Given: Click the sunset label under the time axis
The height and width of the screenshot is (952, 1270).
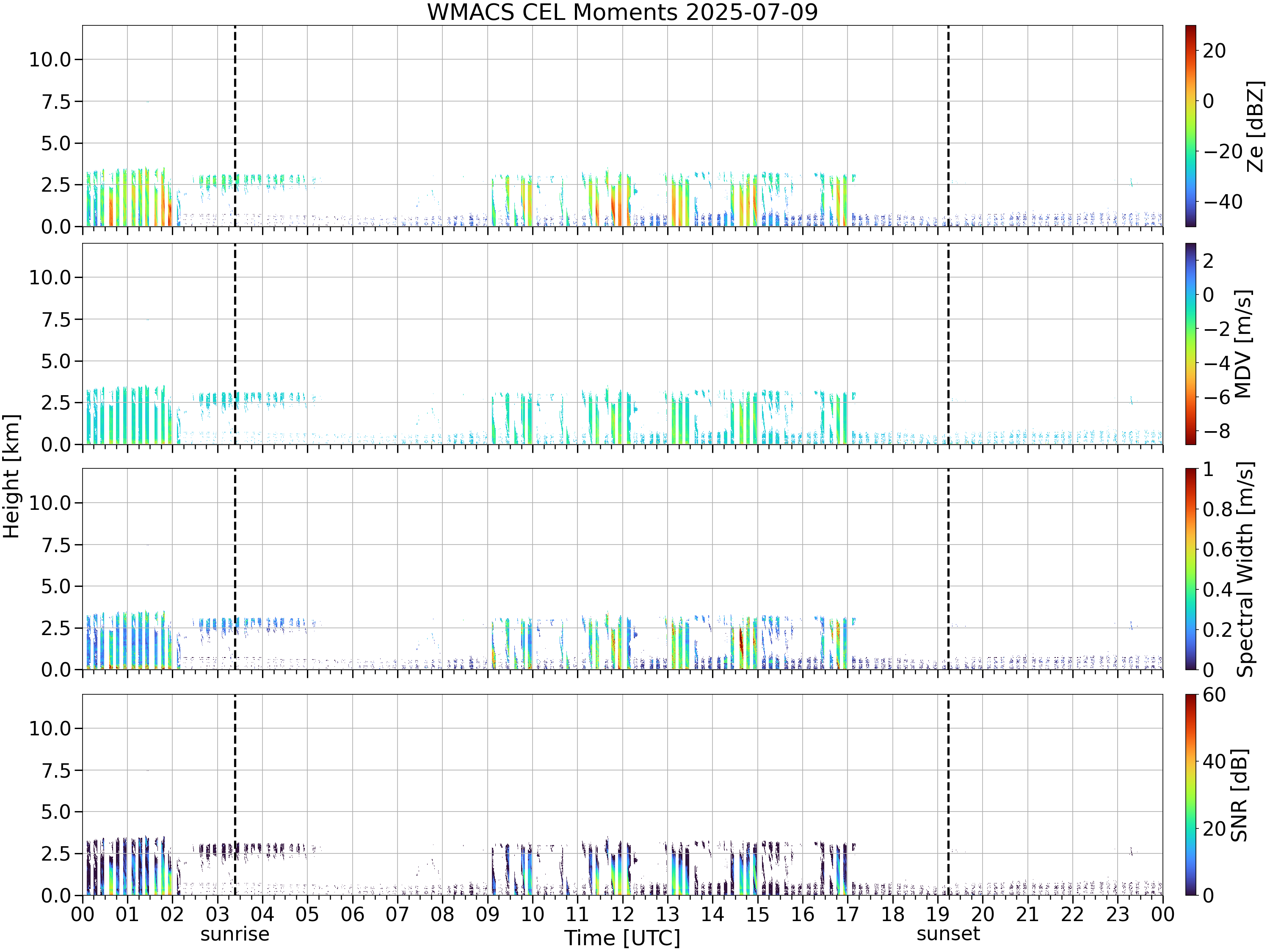Looking at the screenshot, I should (x=948, y=934).
